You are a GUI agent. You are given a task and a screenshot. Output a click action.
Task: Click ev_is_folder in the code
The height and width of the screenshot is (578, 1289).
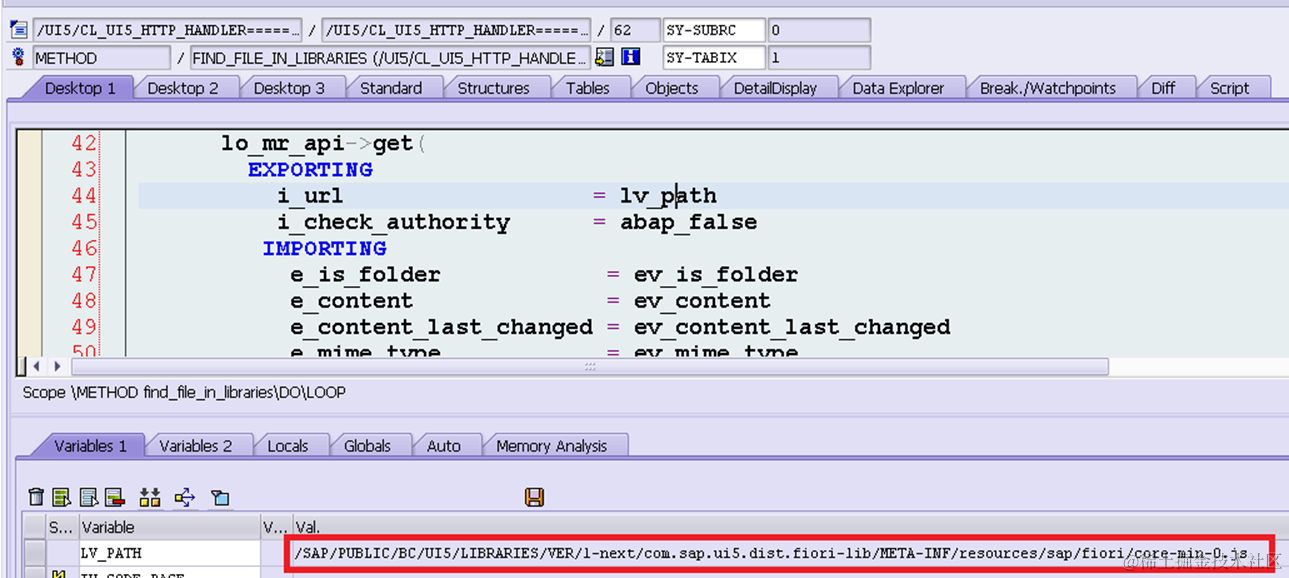point(716,274)
